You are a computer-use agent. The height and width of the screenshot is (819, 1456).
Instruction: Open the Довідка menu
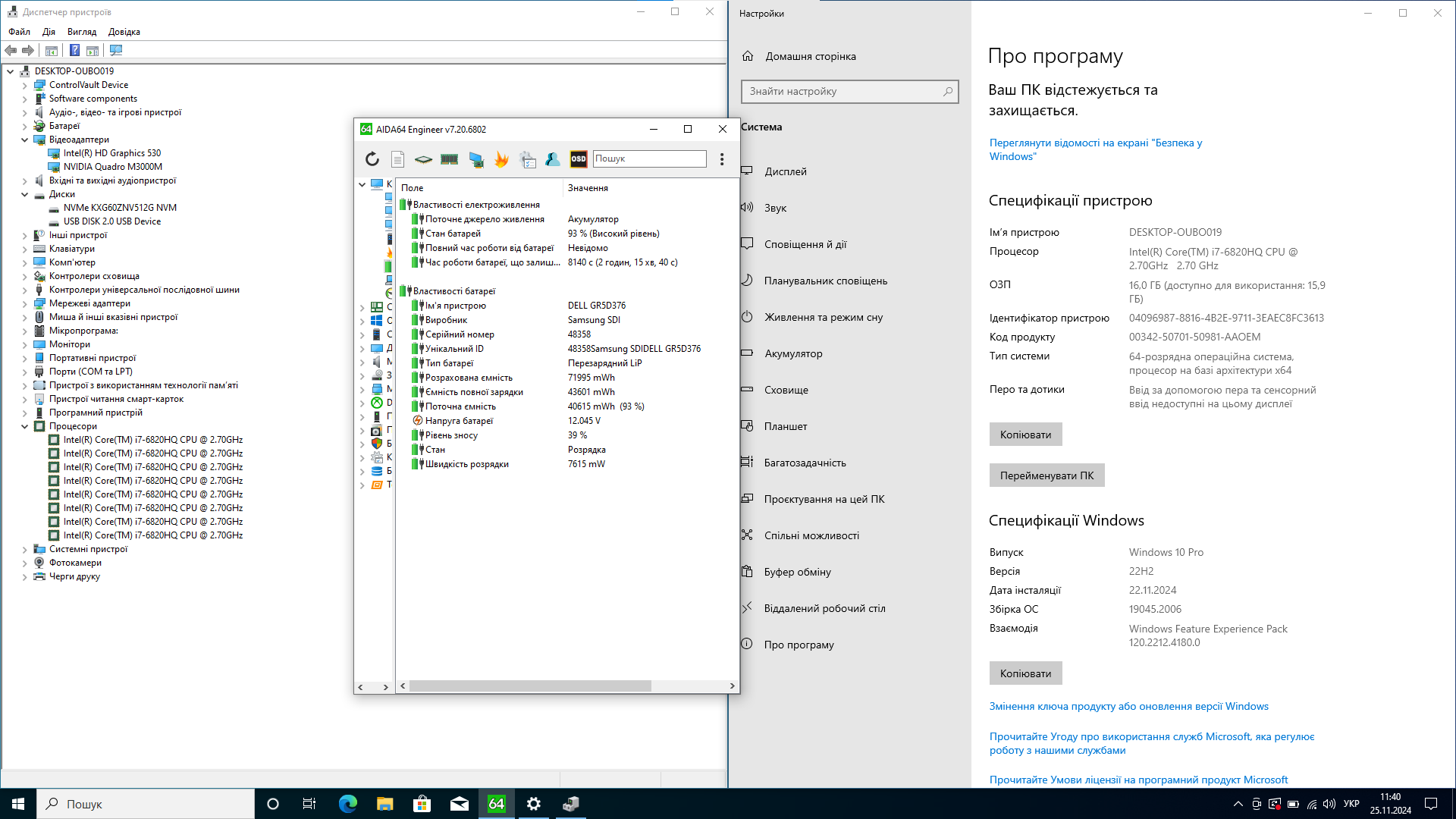[x=124, y=32]
